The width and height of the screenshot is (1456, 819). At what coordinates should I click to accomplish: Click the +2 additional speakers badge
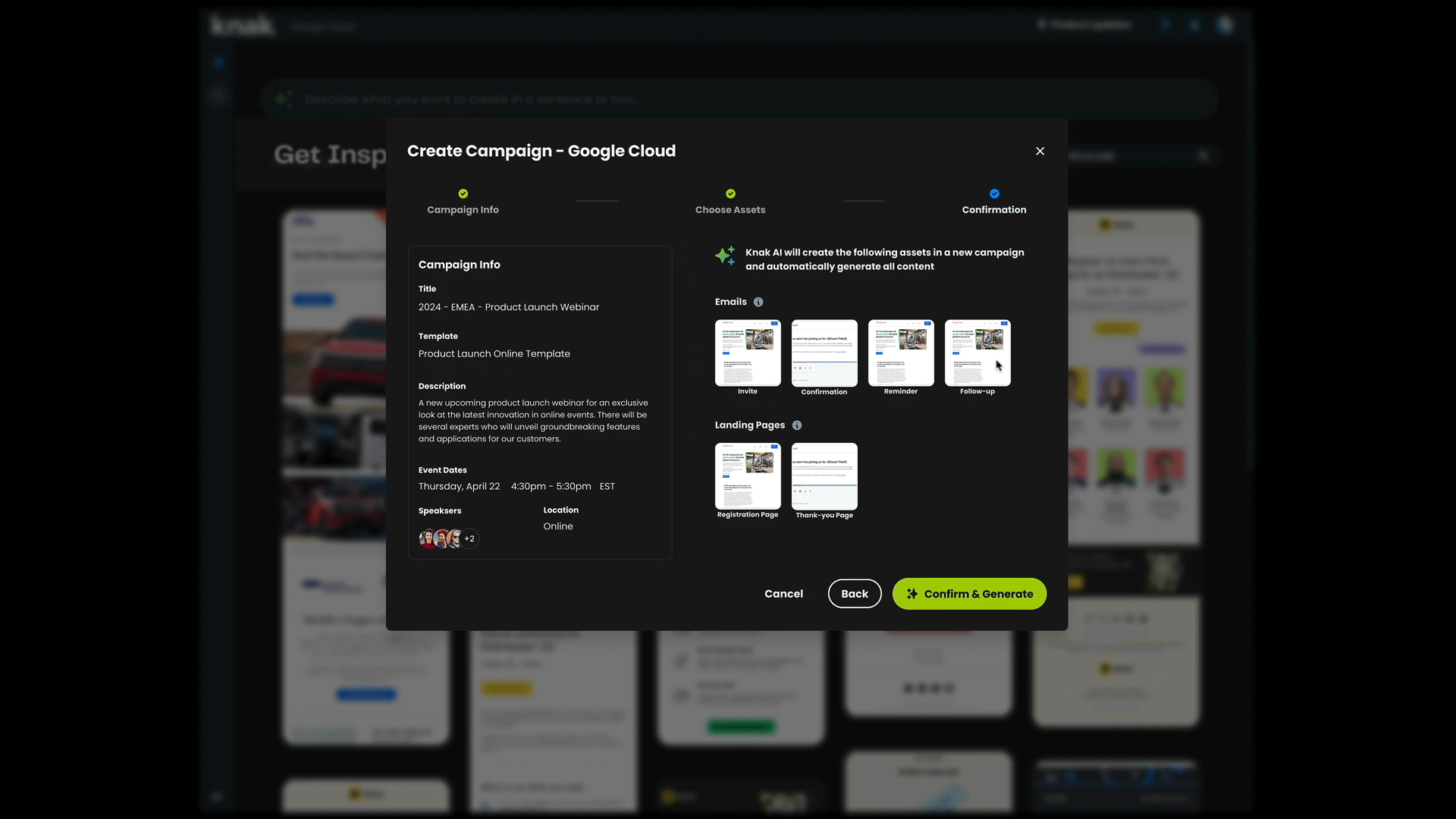coord(470,538)
